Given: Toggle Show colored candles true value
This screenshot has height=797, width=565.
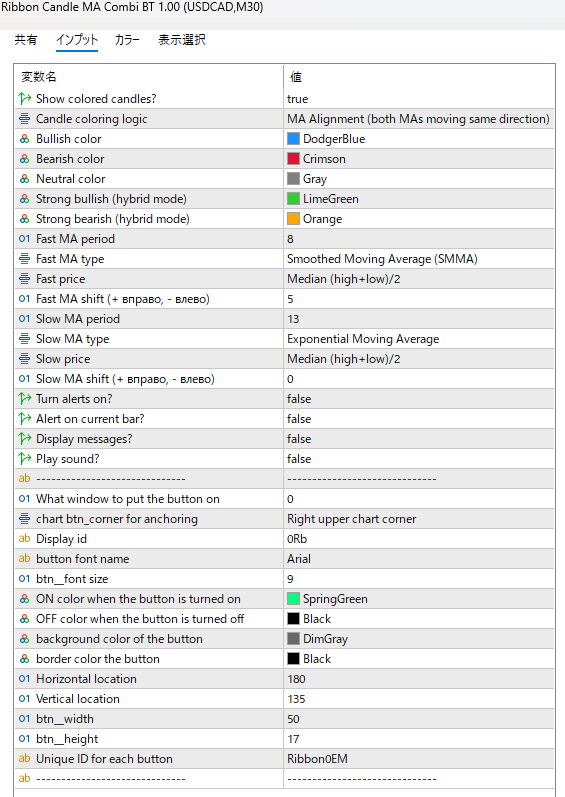Looking at the screenshot, I should (x=419, y=99).
